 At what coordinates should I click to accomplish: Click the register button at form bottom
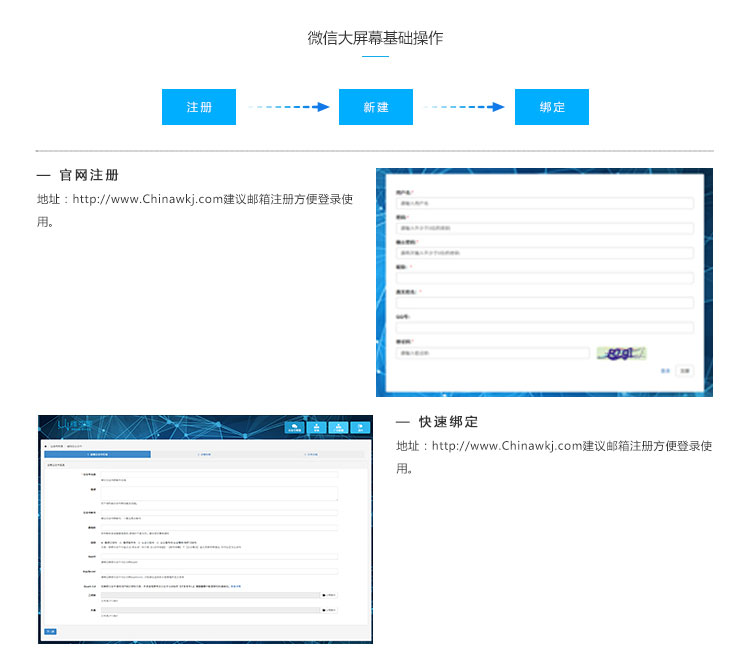pos(684,370)
